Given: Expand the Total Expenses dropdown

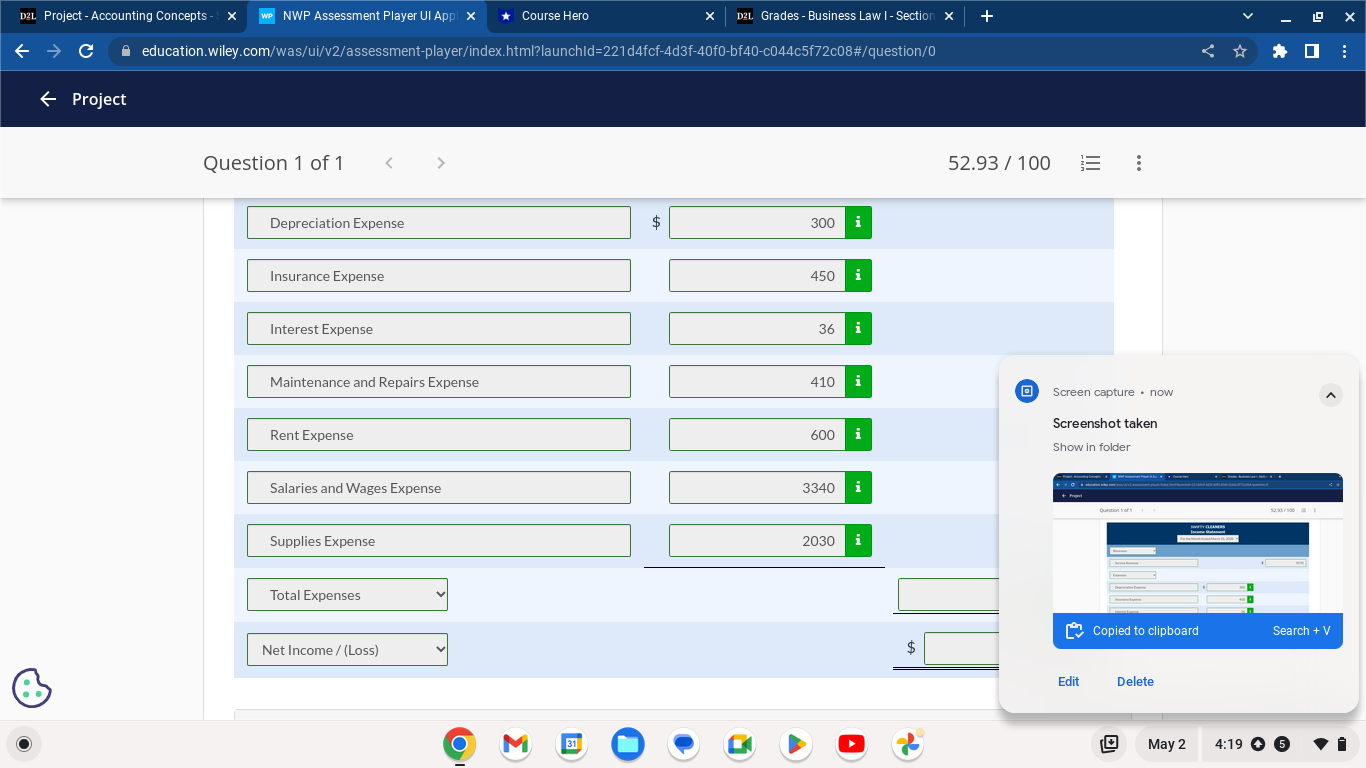Looking at the screenshot, I should click(347, 595).
